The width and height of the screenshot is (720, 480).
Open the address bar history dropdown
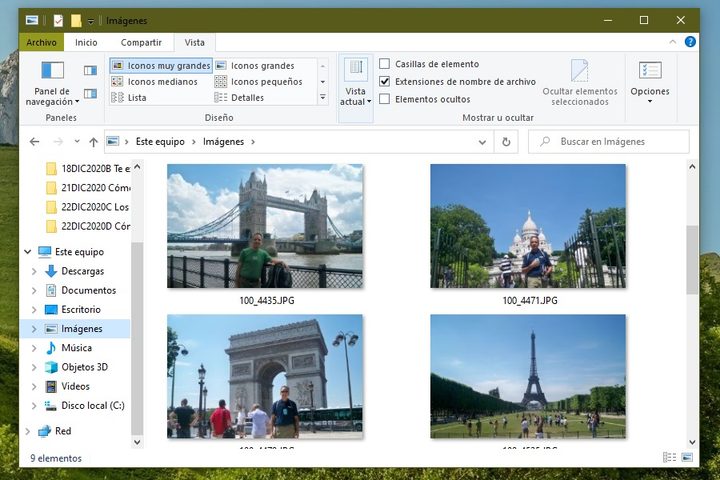coord(482,142)
